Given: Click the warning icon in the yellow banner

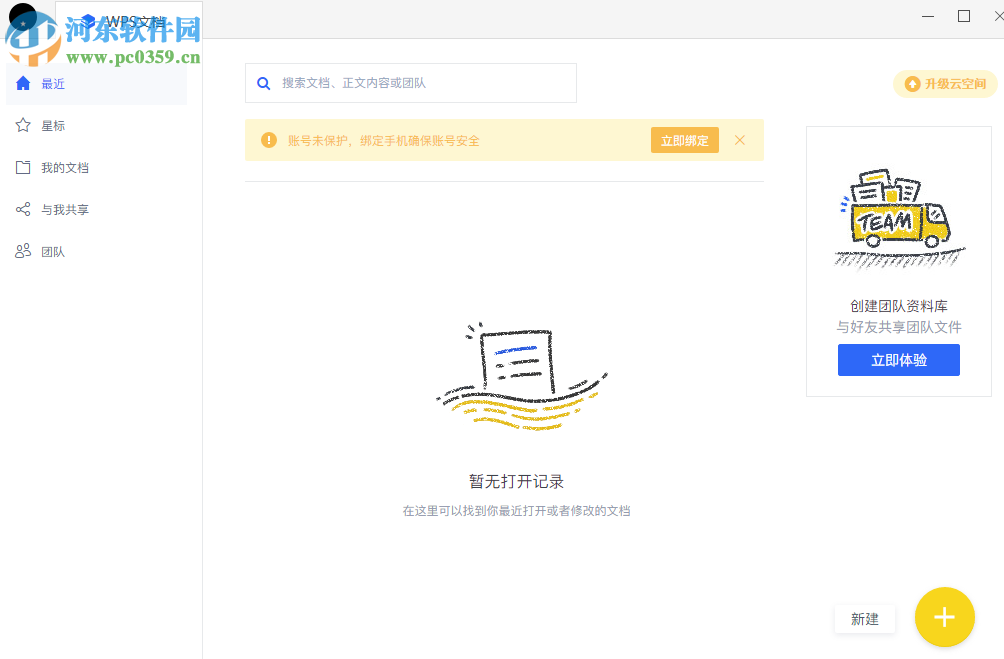Looking at the screenshot, I should coord(269,140).
